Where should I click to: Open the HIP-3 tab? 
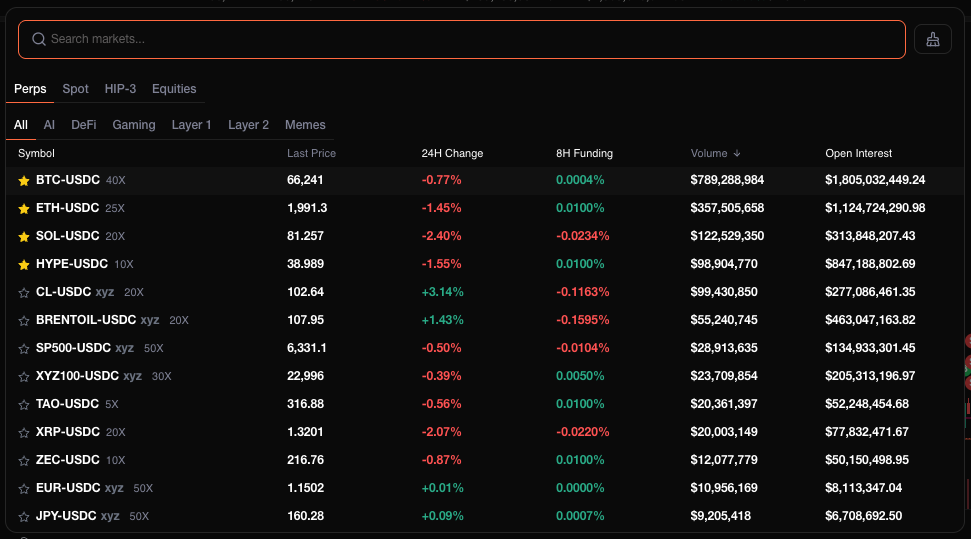pos(120,89)
